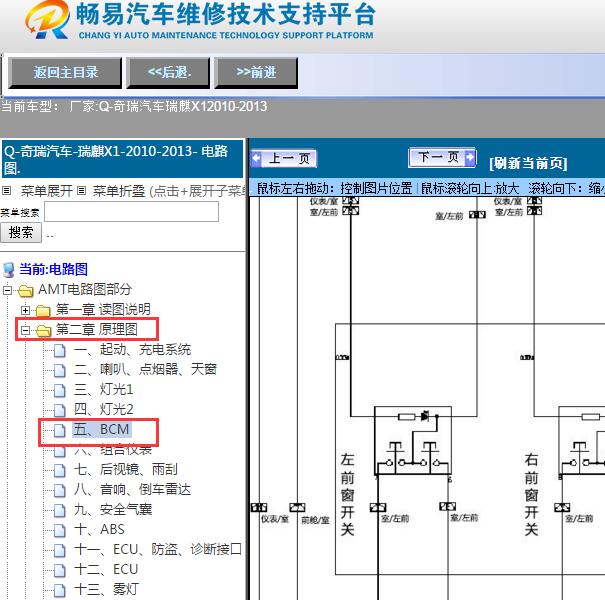Click the 菜单搜索 input field
The width and height of the screenshot is (605, 600).
132,211
